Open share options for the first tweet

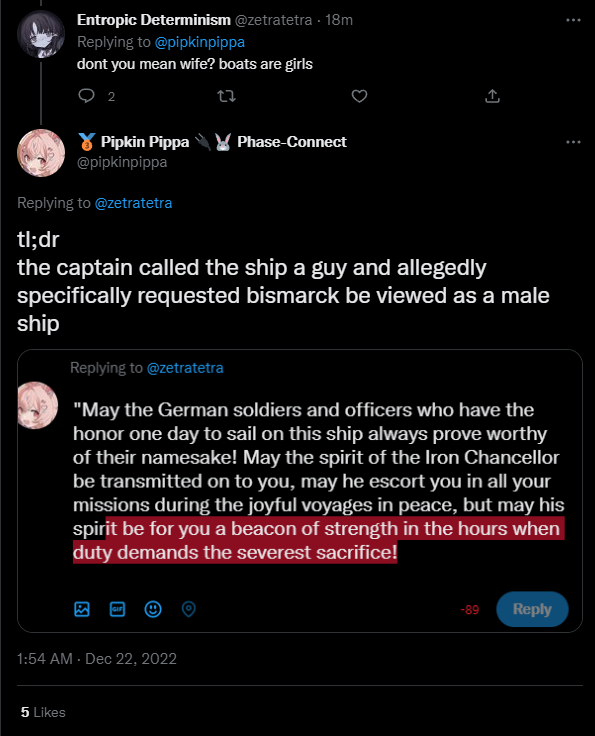[492, 96]
